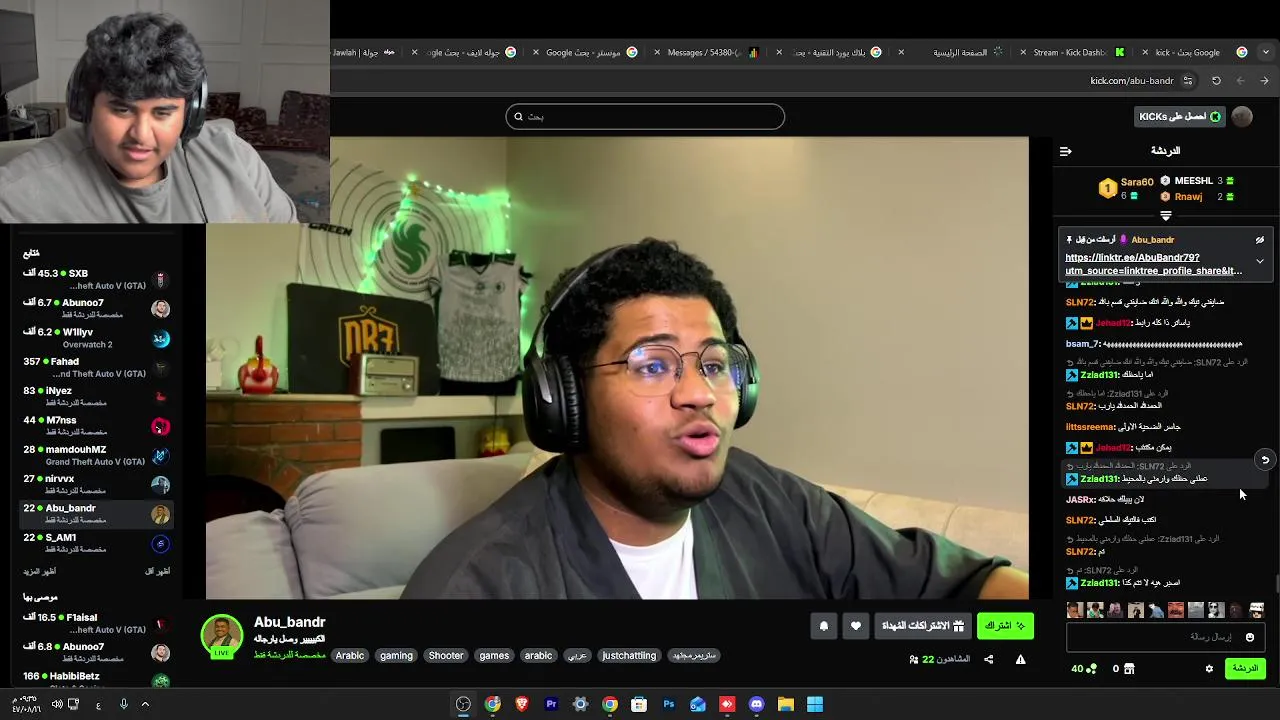Click the gifted subscriptions button
Screen dimensions: 1280x720
pyautogui.click(x=922, y=626)
